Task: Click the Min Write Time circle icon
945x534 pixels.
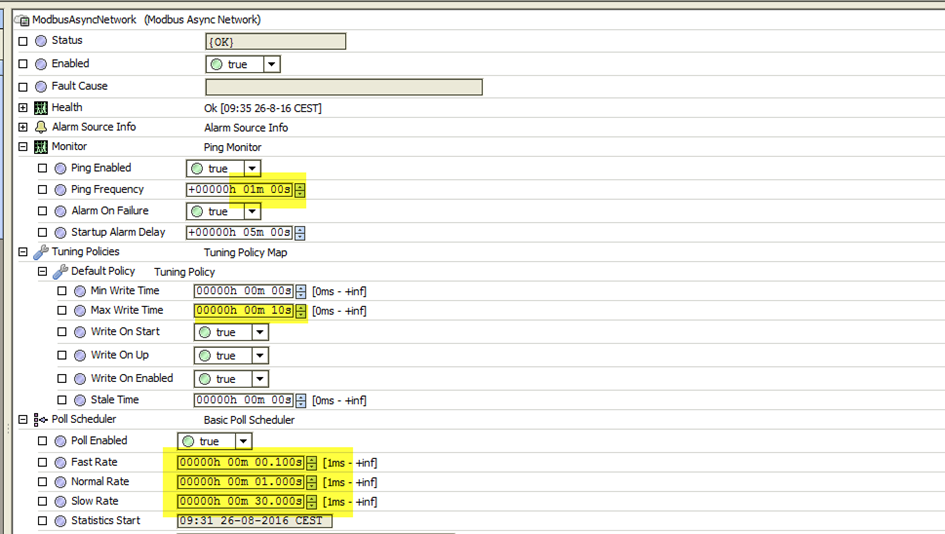Action: click(x=80, y=291)
